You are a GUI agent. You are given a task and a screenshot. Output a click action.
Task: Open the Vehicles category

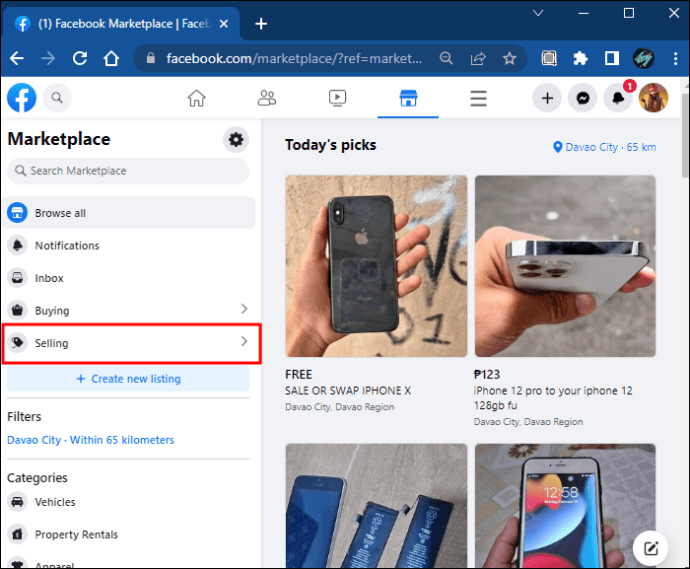click(x=128, y=502)
